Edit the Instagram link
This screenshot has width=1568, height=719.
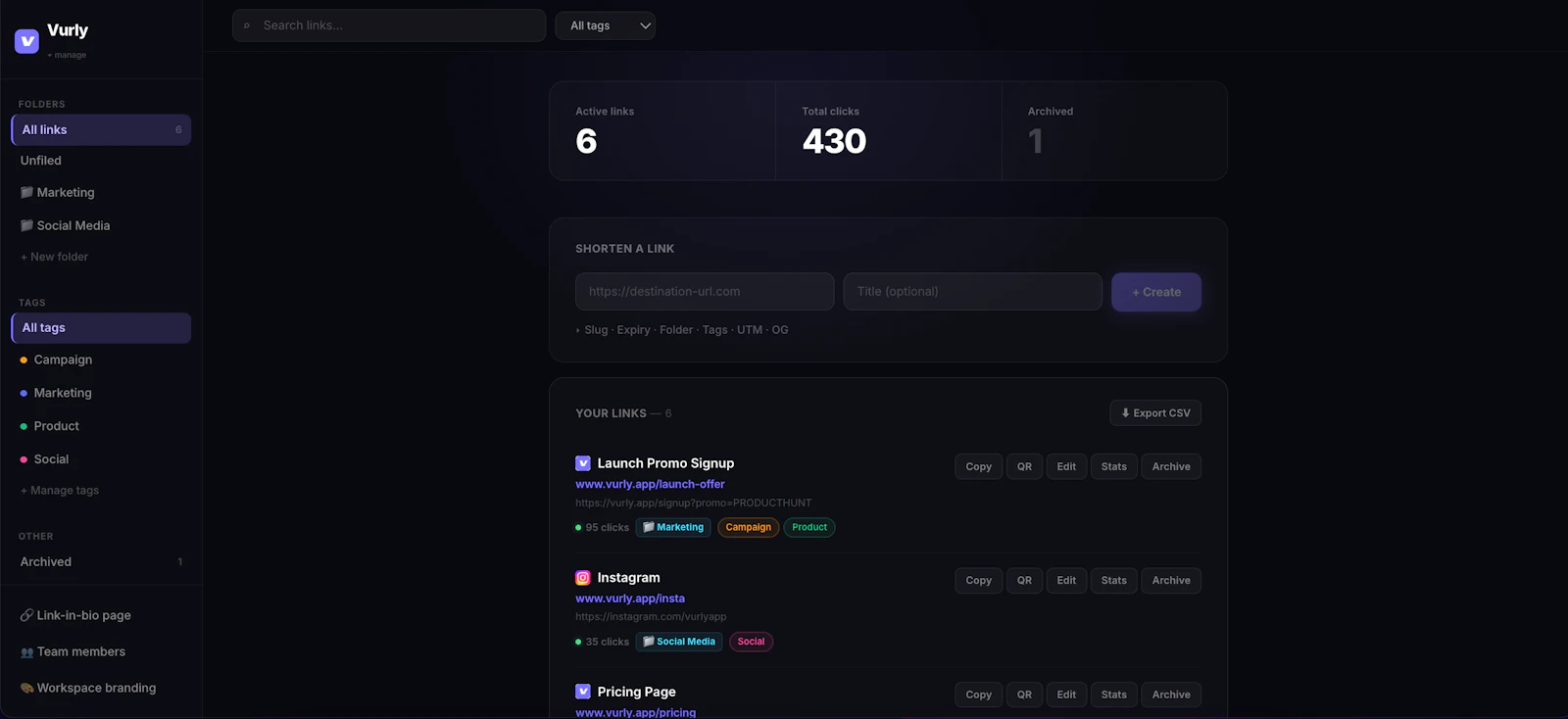[x=1066, y=581]
